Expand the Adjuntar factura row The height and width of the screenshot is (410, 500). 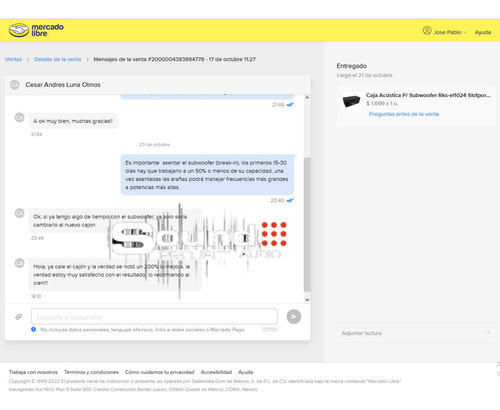coord(416,333)
